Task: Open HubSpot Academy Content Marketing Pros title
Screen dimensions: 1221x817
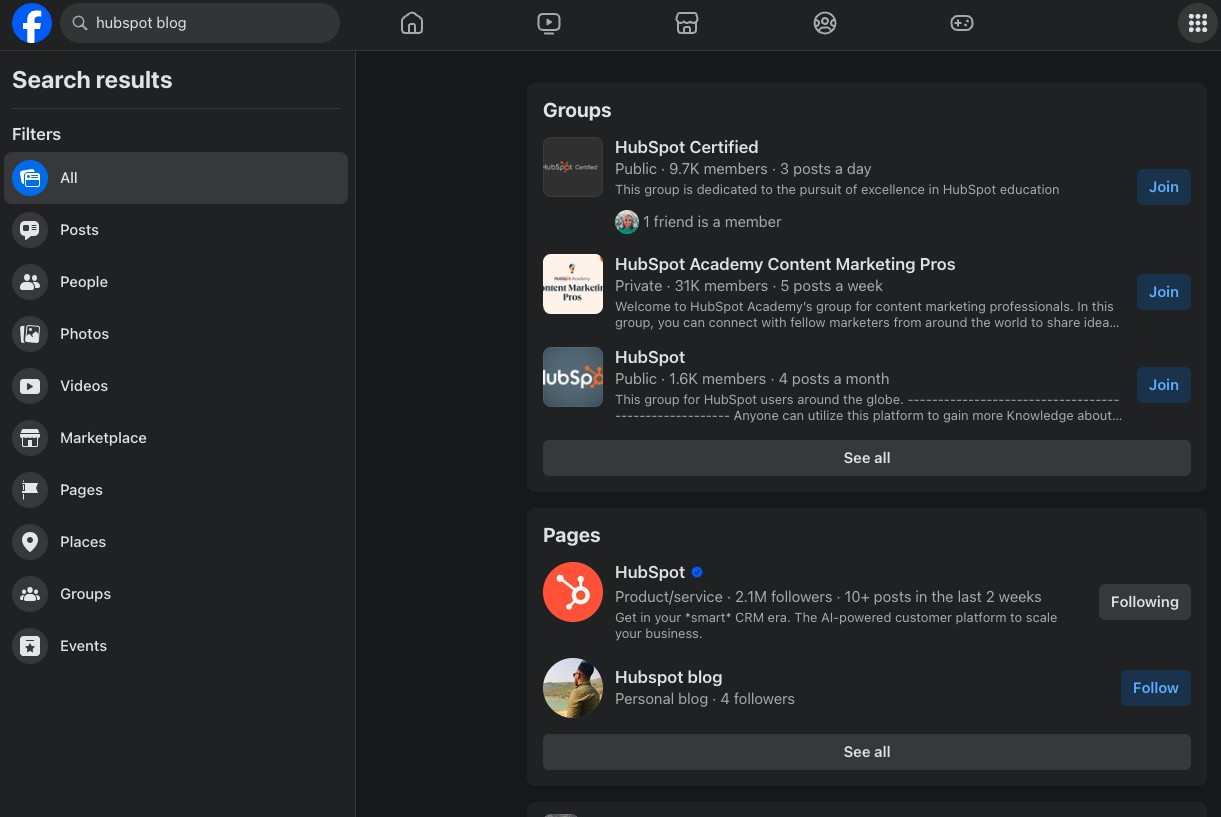Action: coord(785,264)
